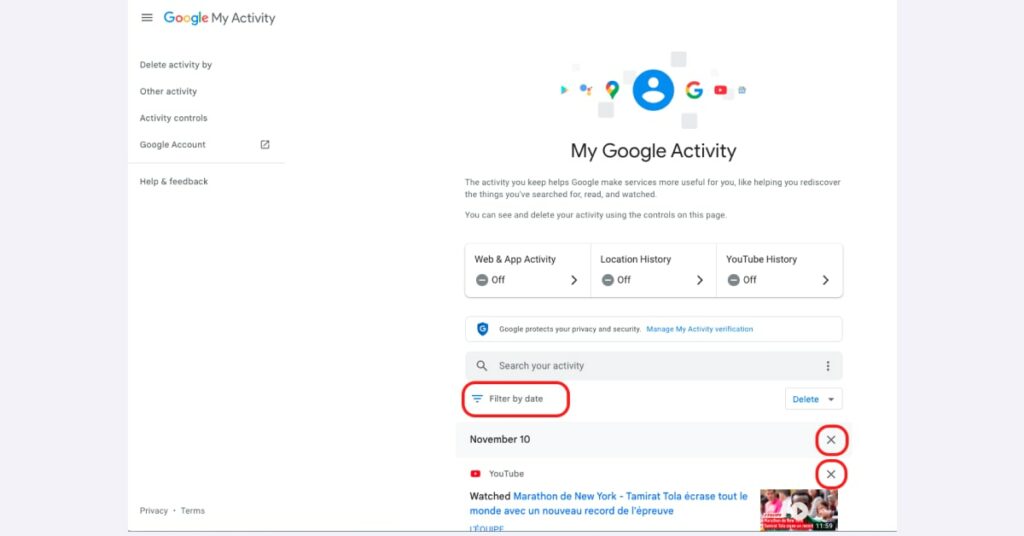Click Manage My Activity verification link

coord(699,329)
